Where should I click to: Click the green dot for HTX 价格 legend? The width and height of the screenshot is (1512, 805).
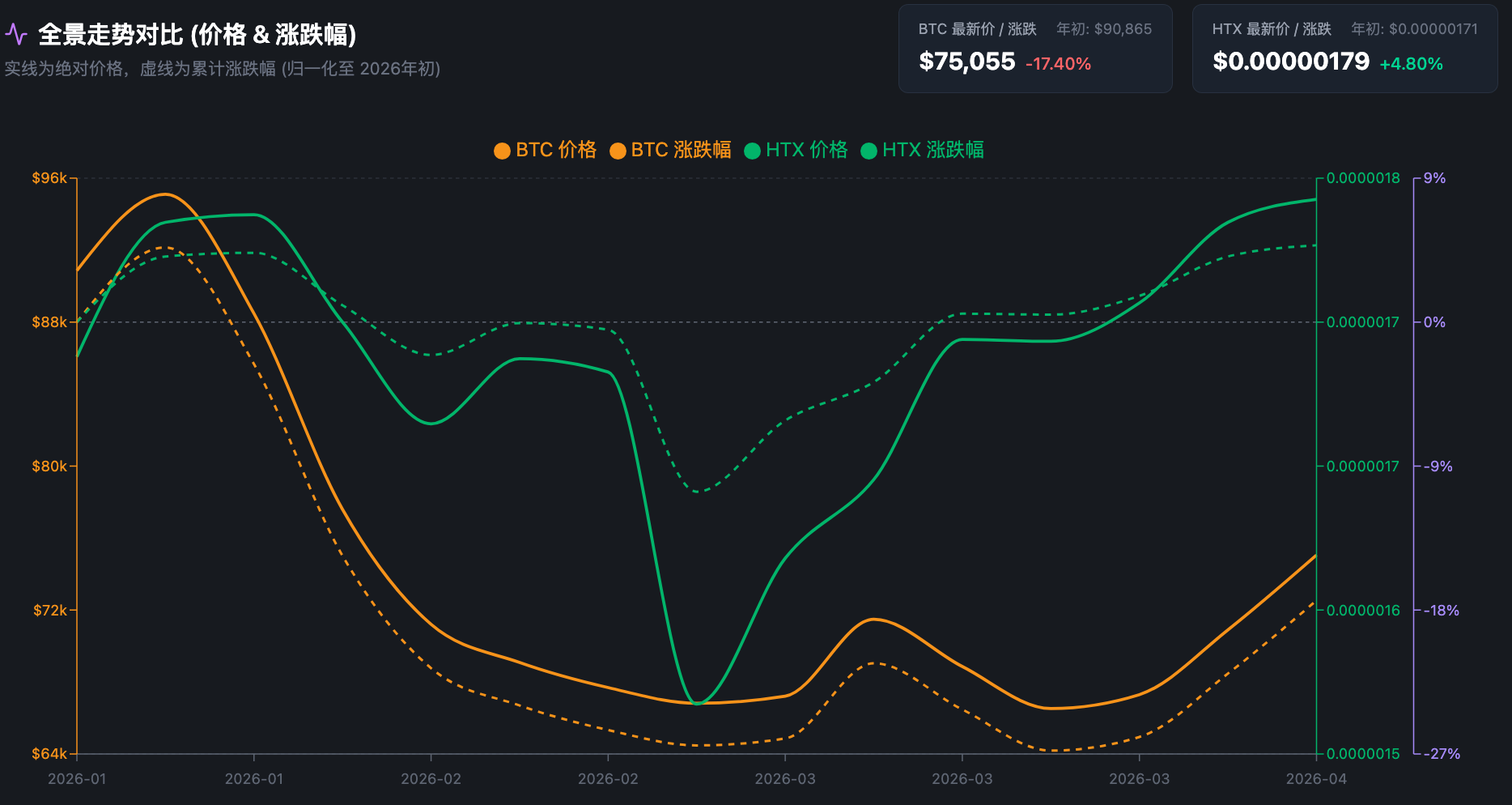pyautogui.click(x=752, y=151)
